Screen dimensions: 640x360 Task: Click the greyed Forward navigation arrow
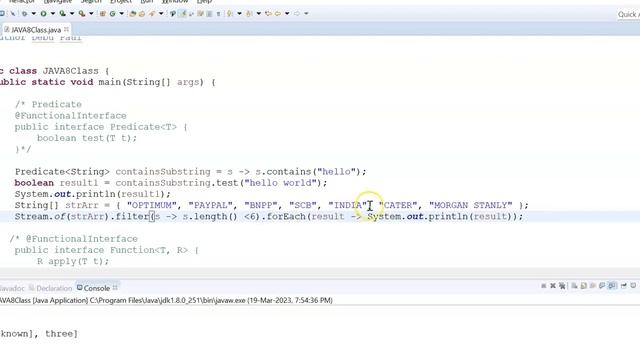coord(297,13)
